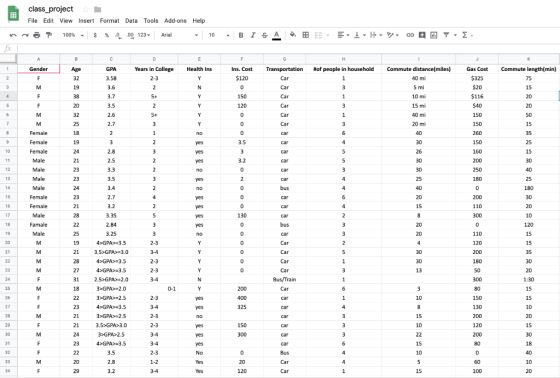
Task: Click the merge cells icon
Action: point(318,35)
